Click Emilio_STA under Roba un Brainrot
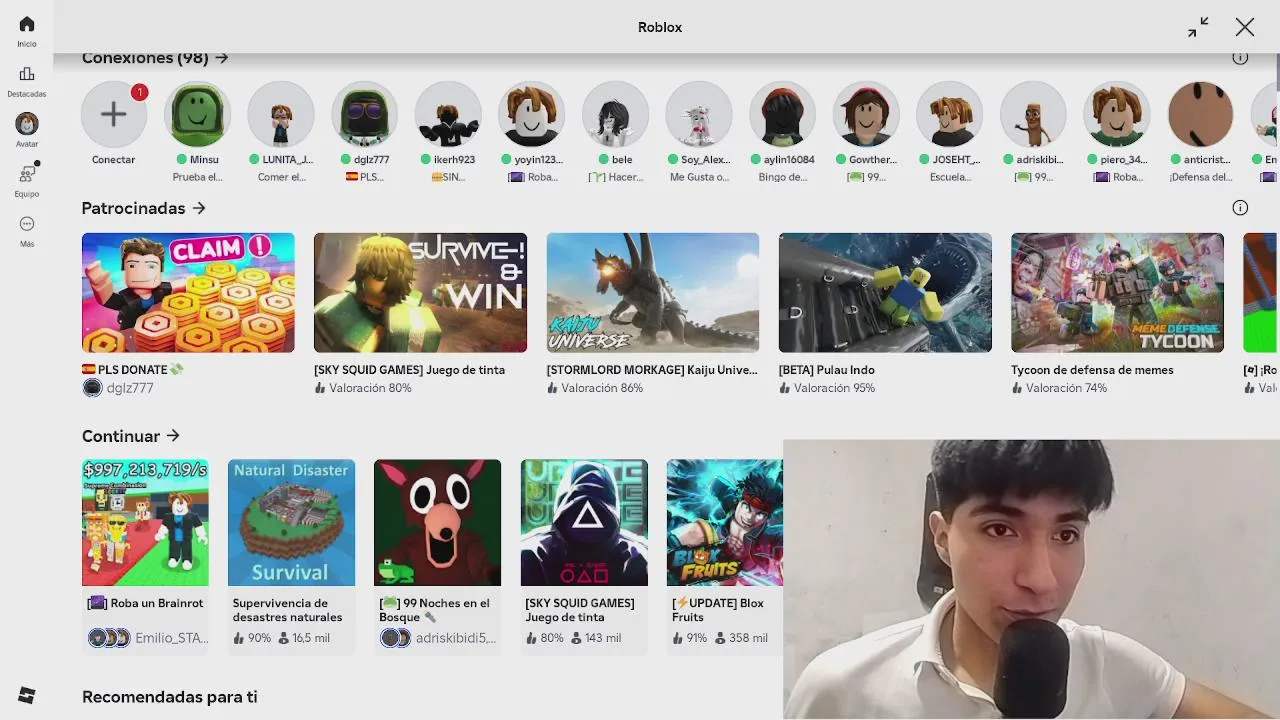 [x=171, y=638]
